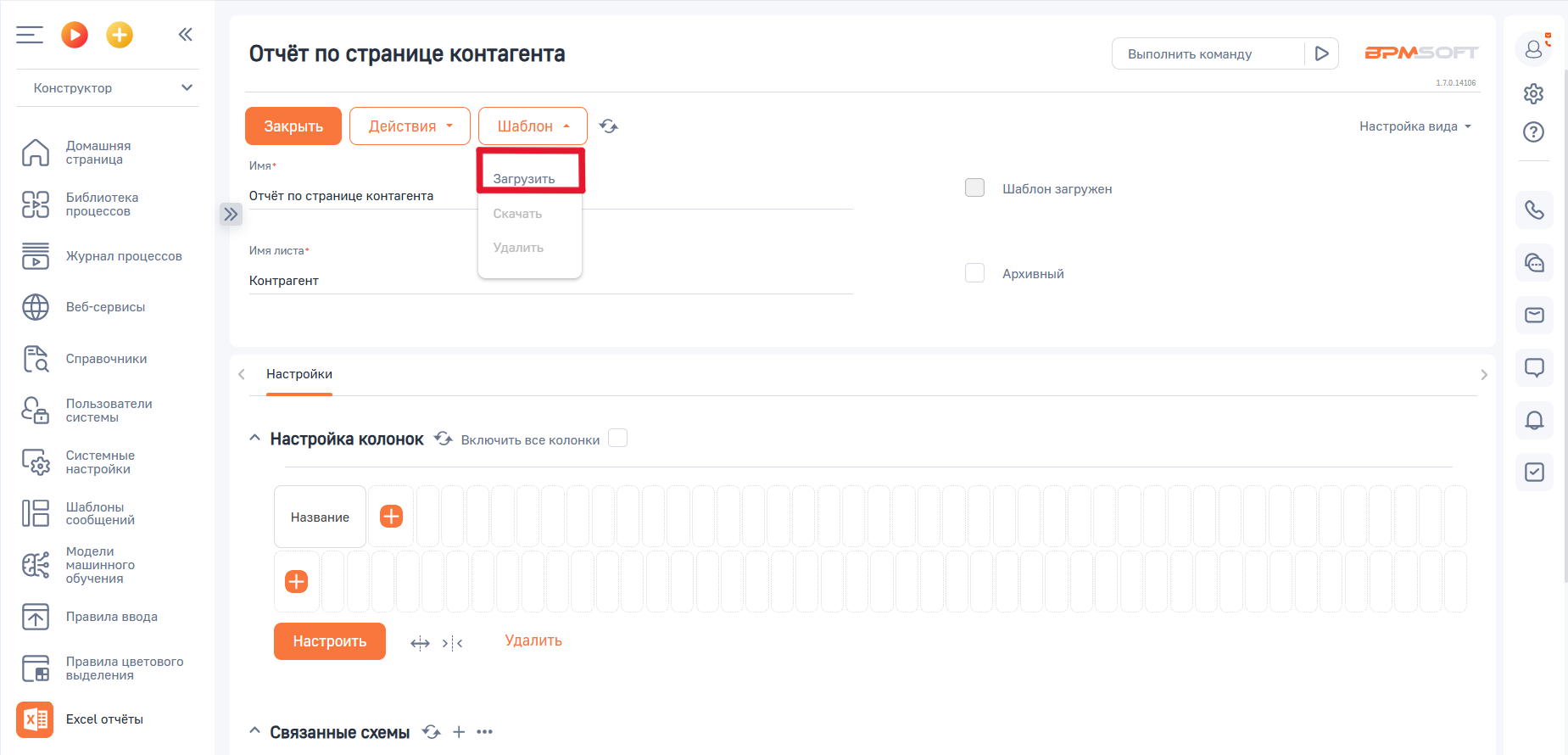Click the orange run process play icon
Viewport: 1568px width, 755px height.
click(75, 35)
